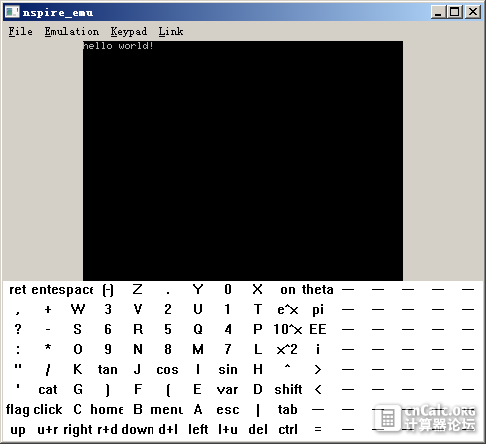Click the 'EE' keypad key
The width and height of the screenshot is (486, 444).
click(318, 329)
